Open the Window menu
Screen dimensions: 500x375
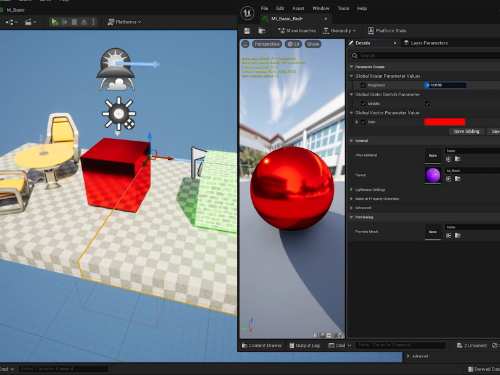321,8
